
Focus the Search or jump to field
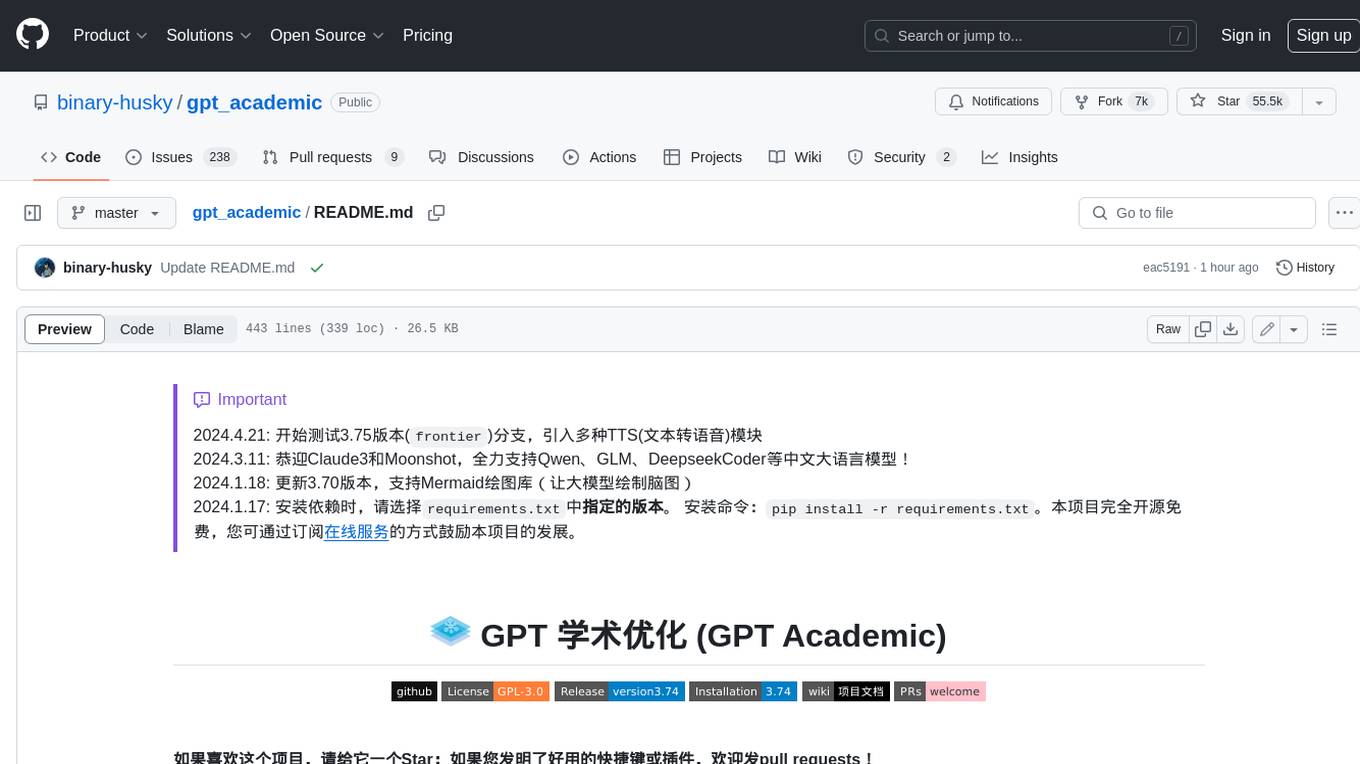point(1031,36)
